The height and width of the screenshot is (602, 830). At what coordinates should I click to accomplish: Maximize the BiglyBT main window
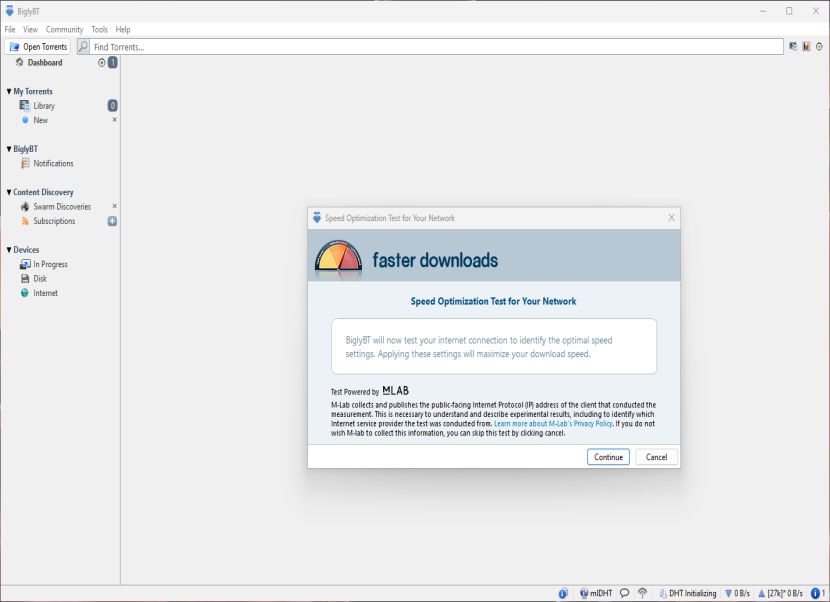tap(789, 11)
